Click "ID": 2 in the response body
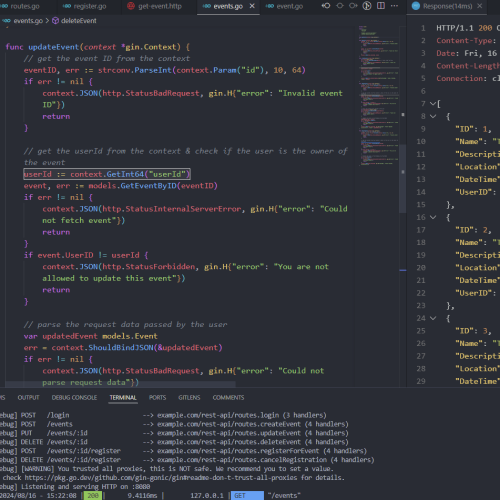This screenshot has width=500, height=500. tap(473, 230)
